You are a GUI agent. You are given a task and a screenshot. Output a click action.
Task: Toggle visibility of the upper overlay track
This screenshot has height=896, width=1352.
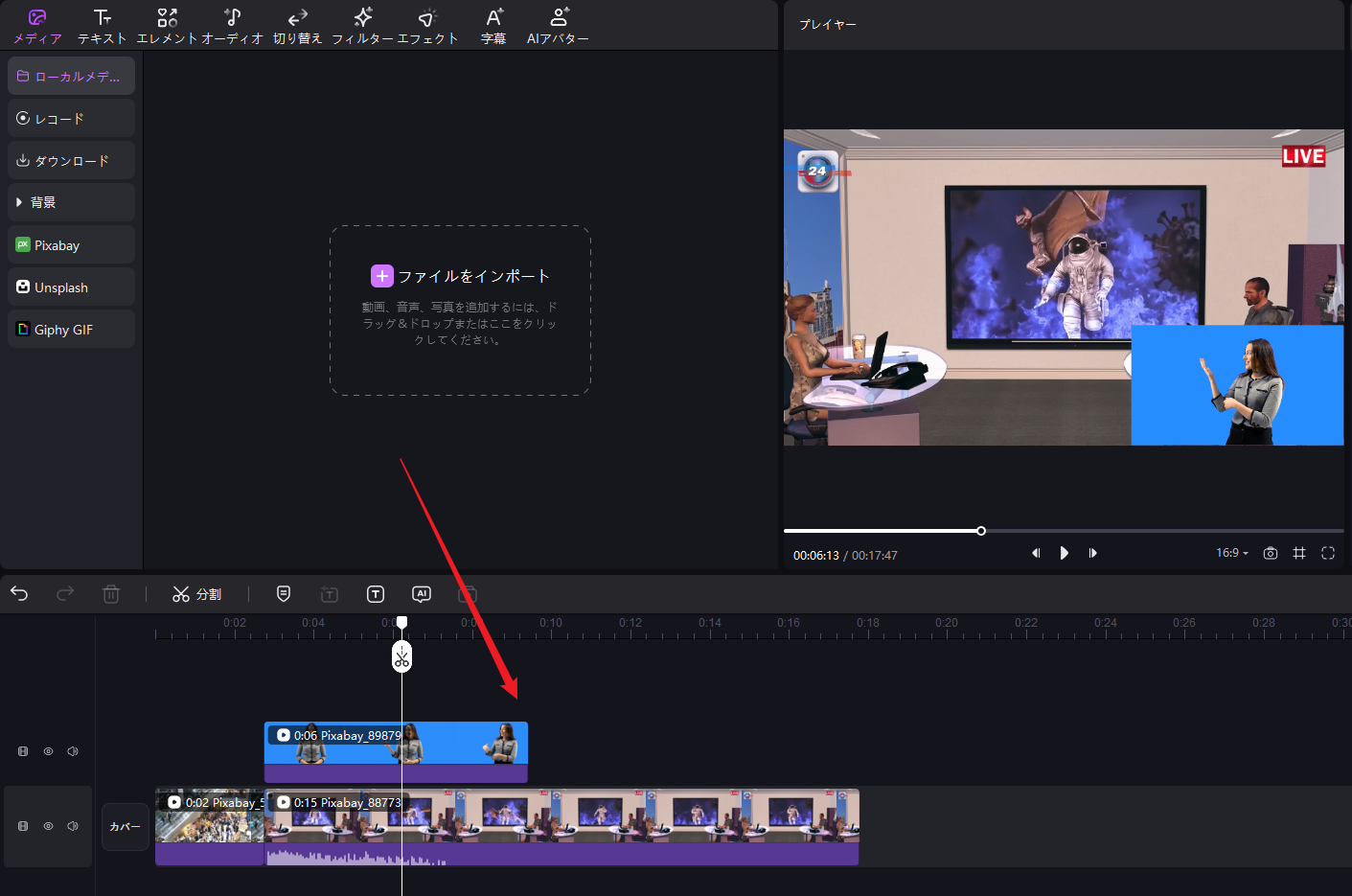48,751
